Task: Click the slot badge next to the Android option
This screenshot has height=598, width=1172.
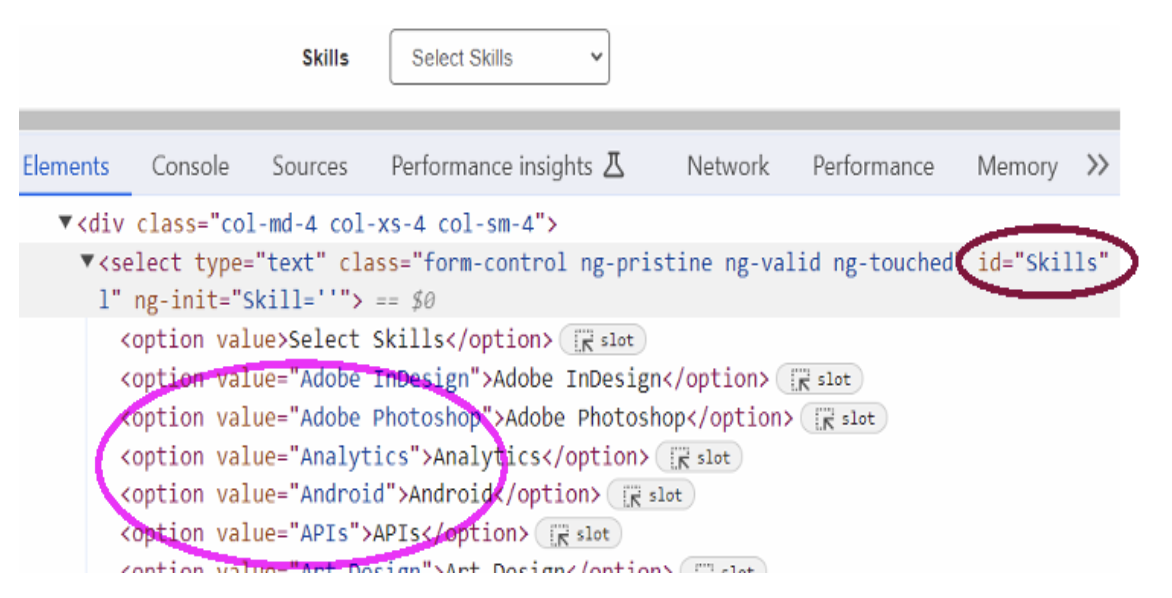Action: pos(651,495)
